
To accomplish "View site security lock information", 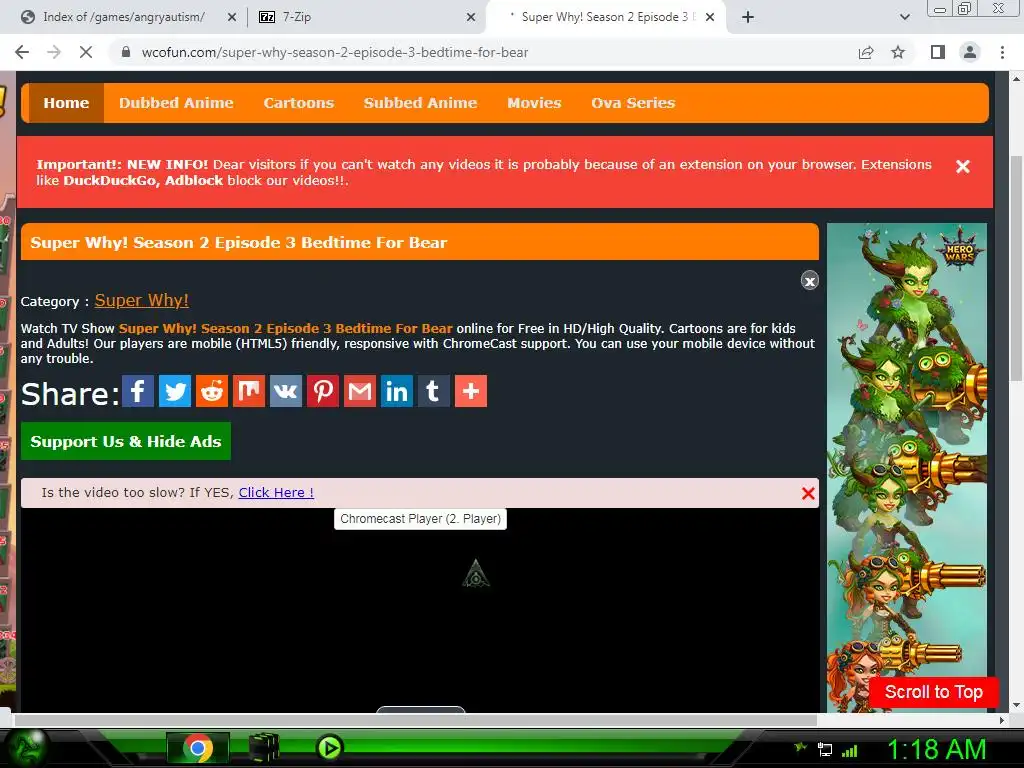I will 126,52.
